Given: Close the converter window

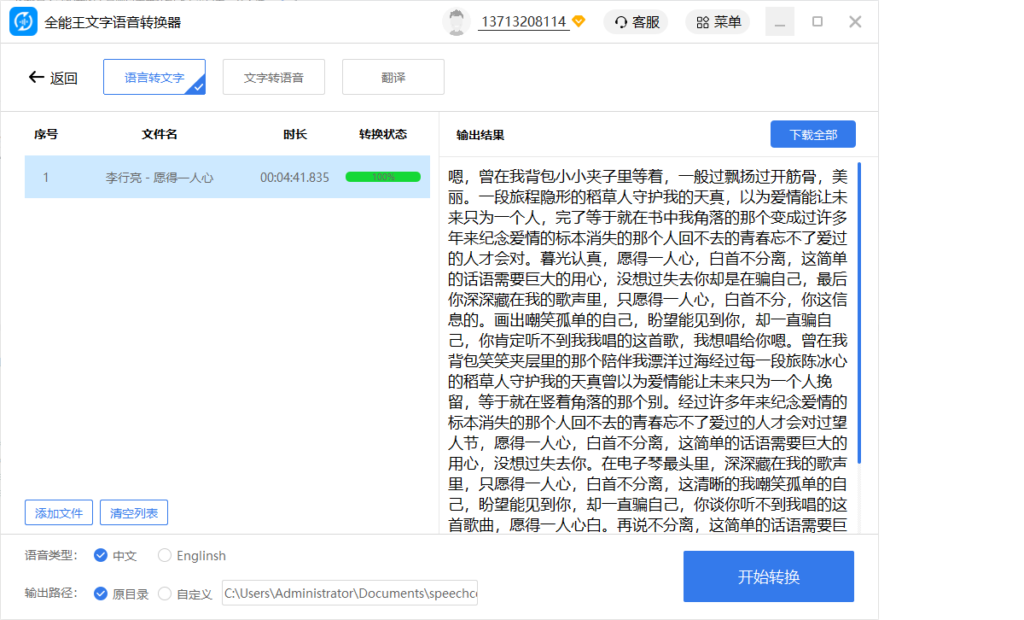Looking at the screenshot, I should pyautogui.click(x=855, y=22).
